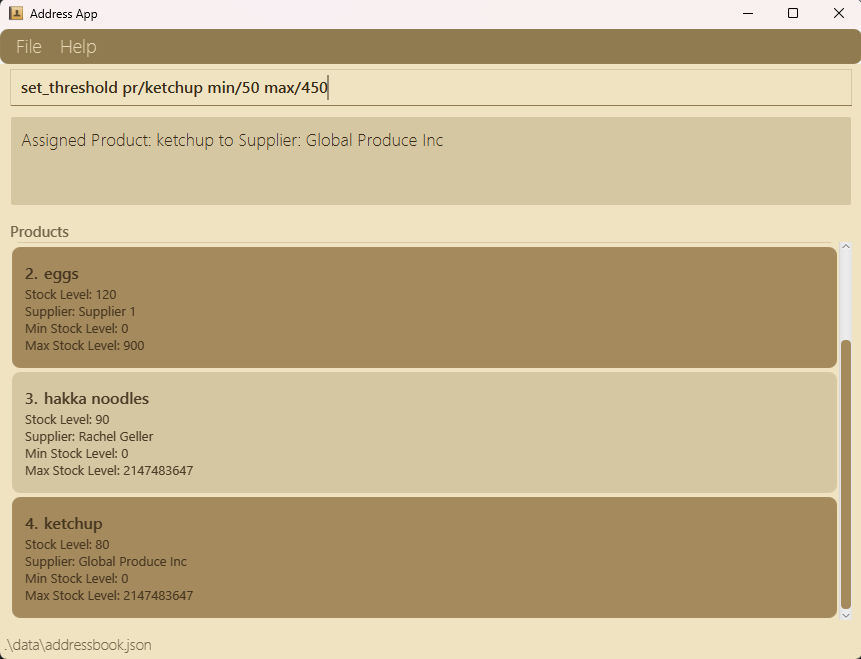The height and width of the screenshot is (659, 861).
Task: Click the product list scroll-down arrow
Action: click(846, 616)
